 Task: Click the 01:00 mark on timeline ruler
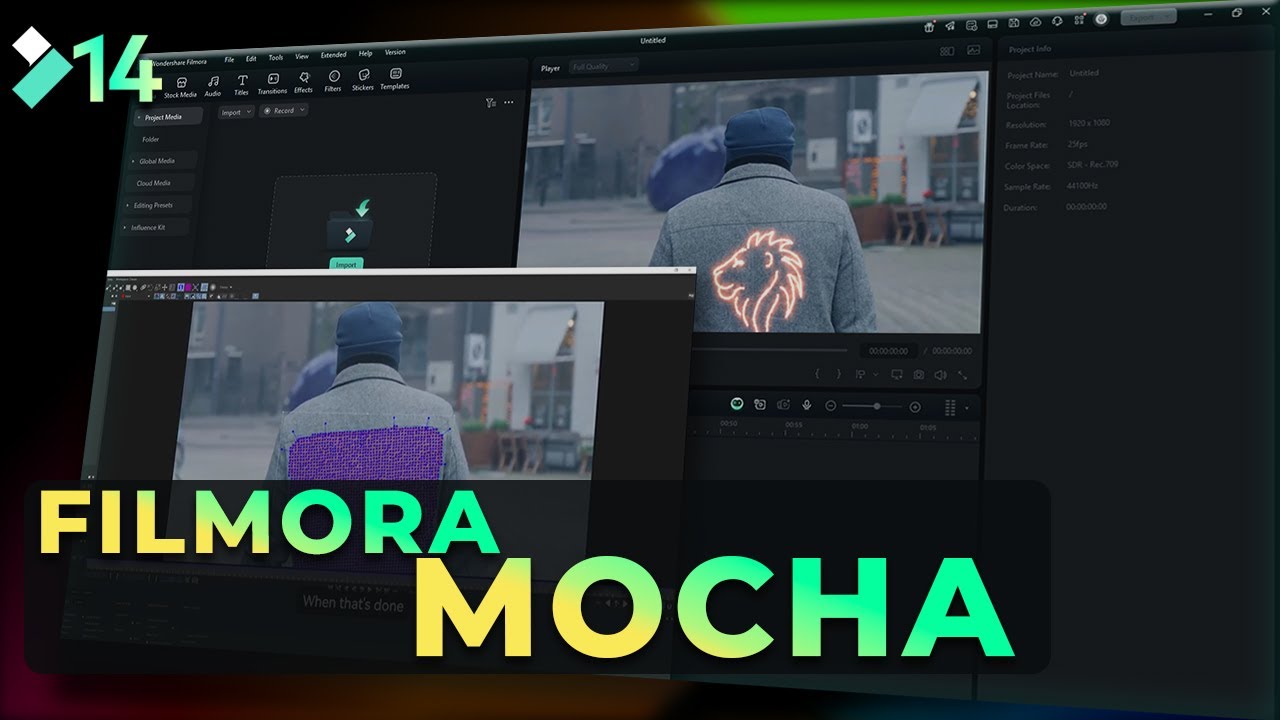point(859,426)
